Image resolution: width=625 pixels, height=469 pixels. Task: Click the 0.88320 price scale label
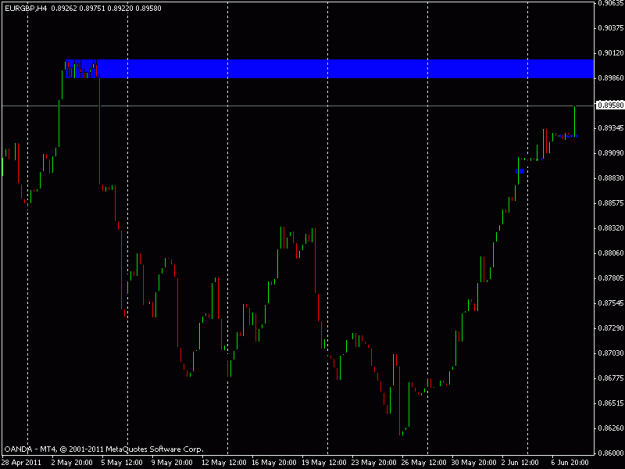tap(611, 228)
